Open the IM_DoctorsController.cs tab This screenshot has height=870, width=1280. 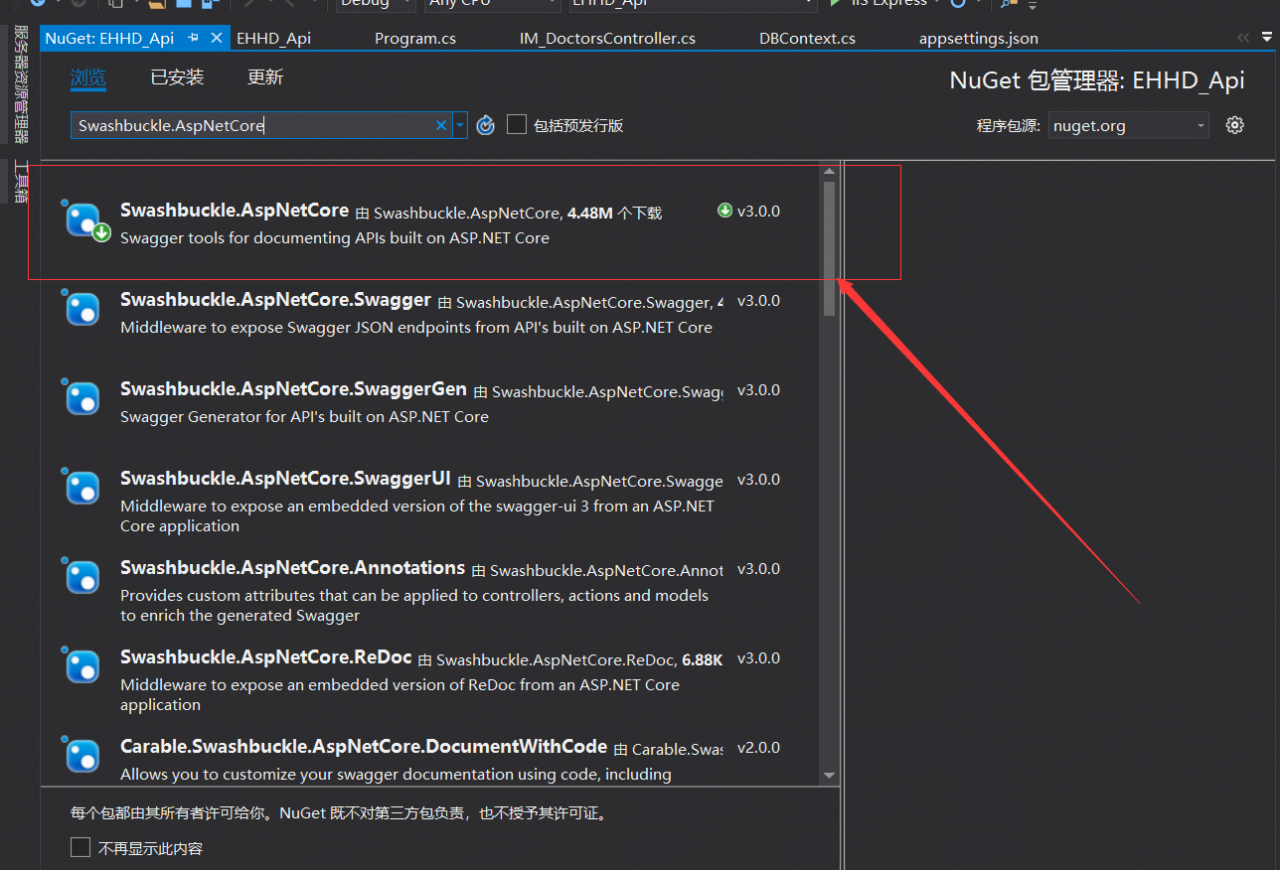[x=607, y=38]
